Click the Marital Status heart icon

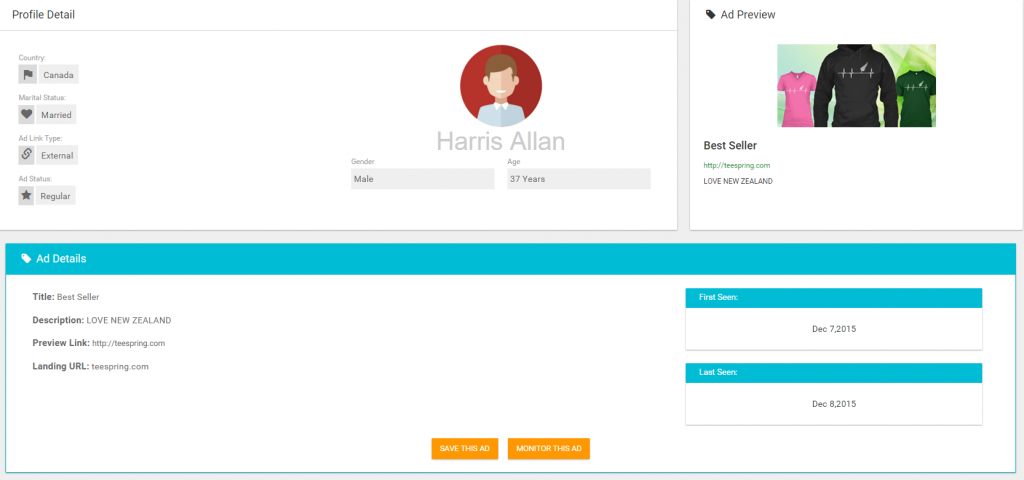coord(26,114)
